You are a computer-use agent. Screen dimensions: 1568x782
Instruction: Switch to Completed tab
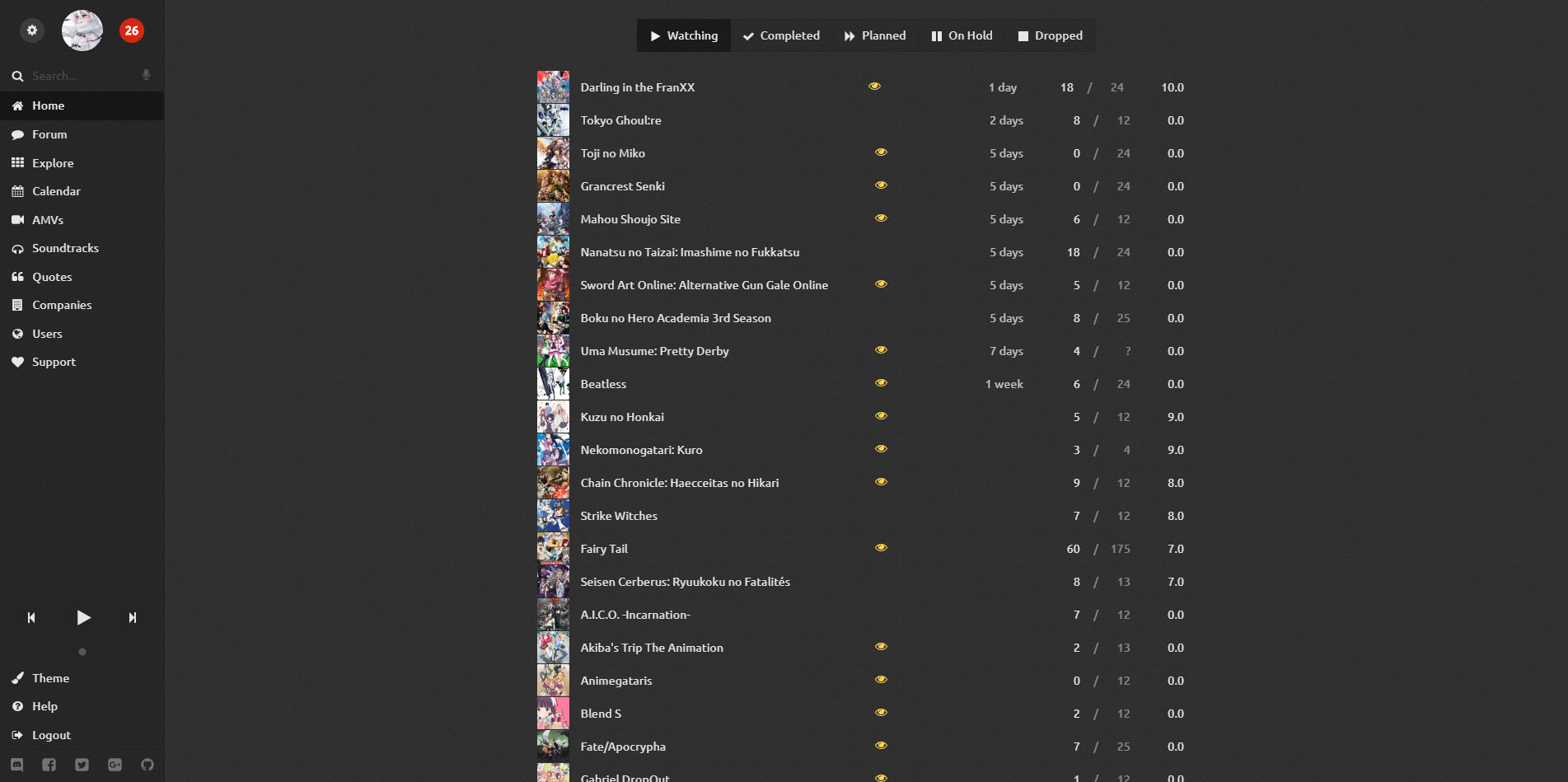click(781, 35)
